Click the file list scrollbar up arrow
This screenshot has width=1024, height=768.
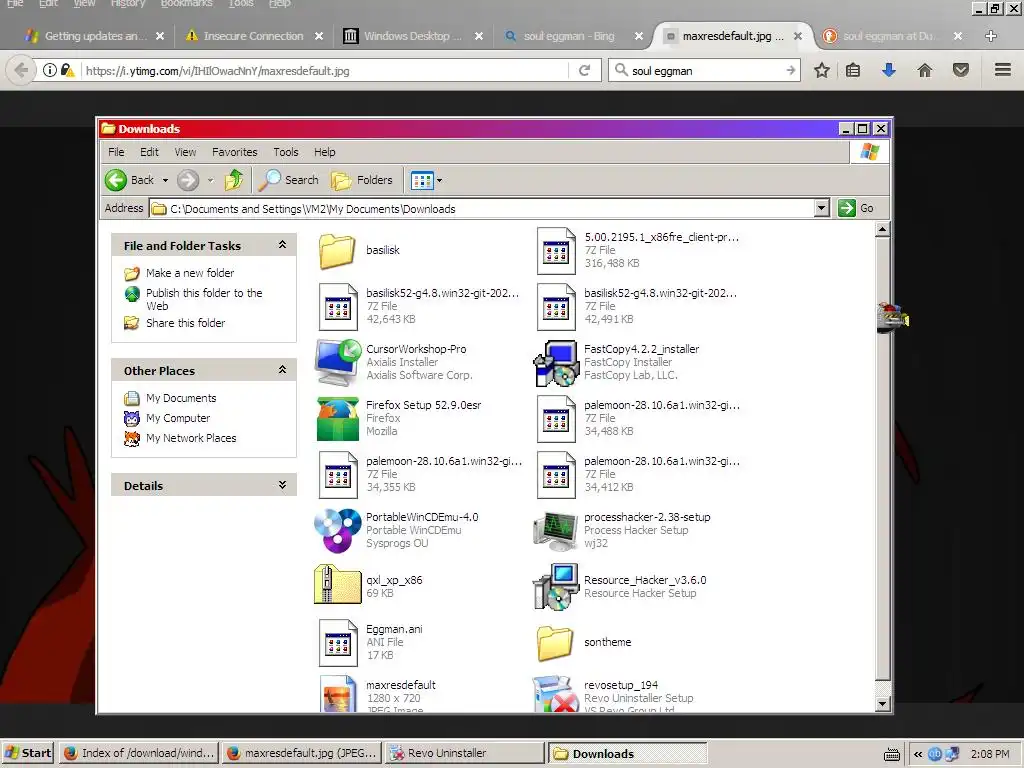click(882, 229)
